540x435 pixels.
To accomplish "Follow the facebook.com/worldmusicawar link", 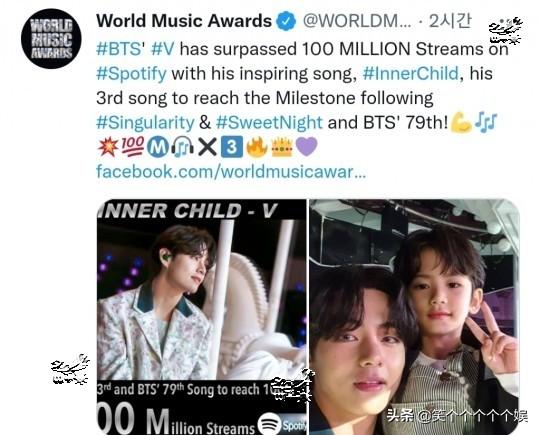I will click(231, 171).
